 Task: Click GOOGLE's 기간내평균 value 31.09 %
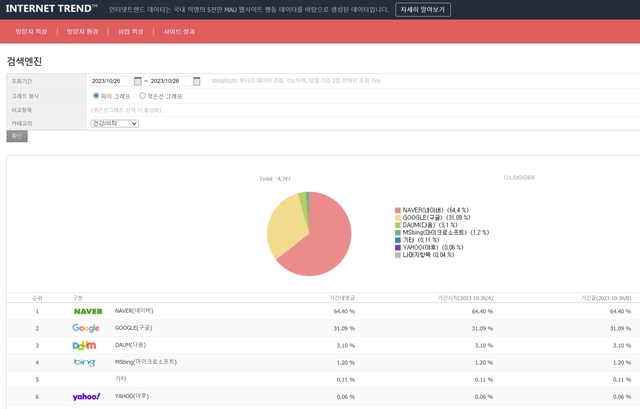[344, 329]
